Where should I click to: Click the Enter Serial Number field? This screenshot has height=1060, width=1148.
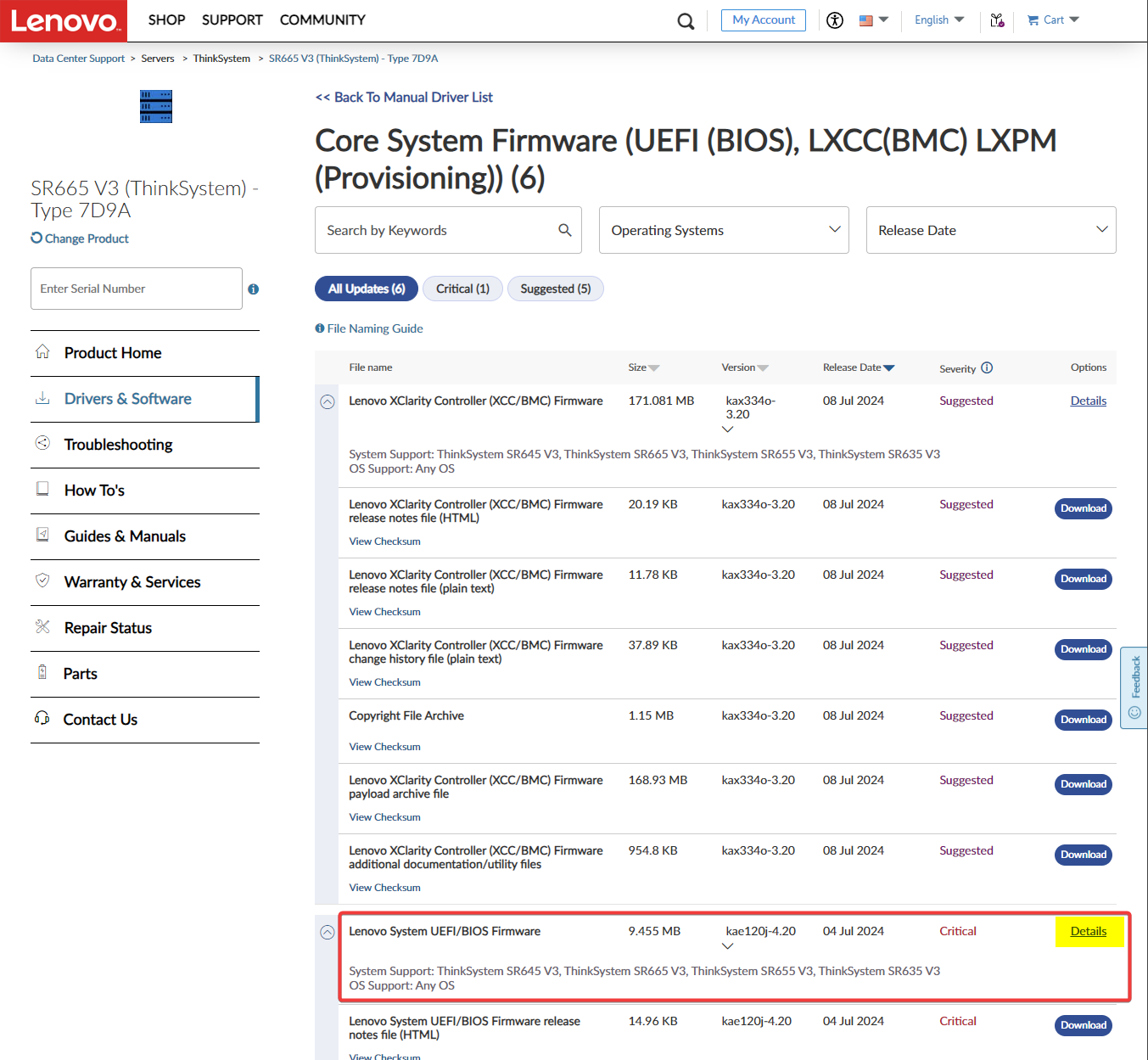137,289
